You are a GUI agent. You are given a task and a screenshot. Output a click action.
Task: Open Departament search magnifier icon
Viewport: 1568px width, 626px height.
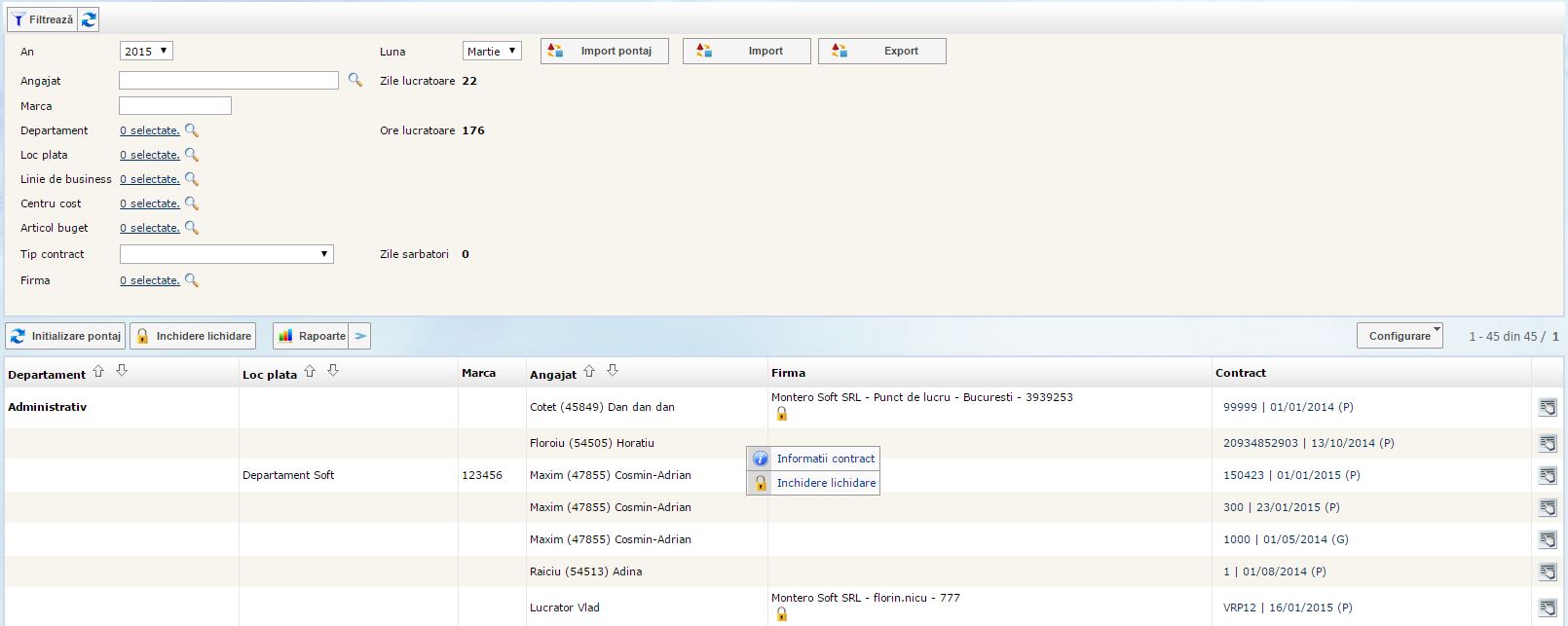pos(192,130)
